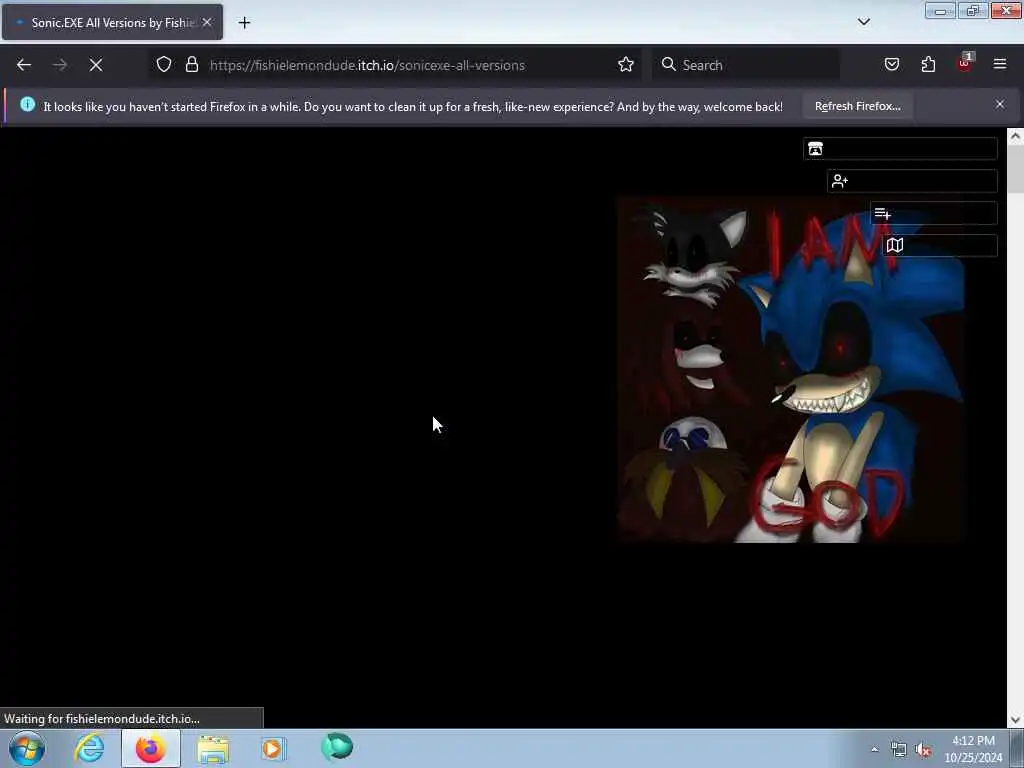Open a new tab with plus
Image resolution: width=1024 pixels, height=768 pixels.
pos(244,23)
